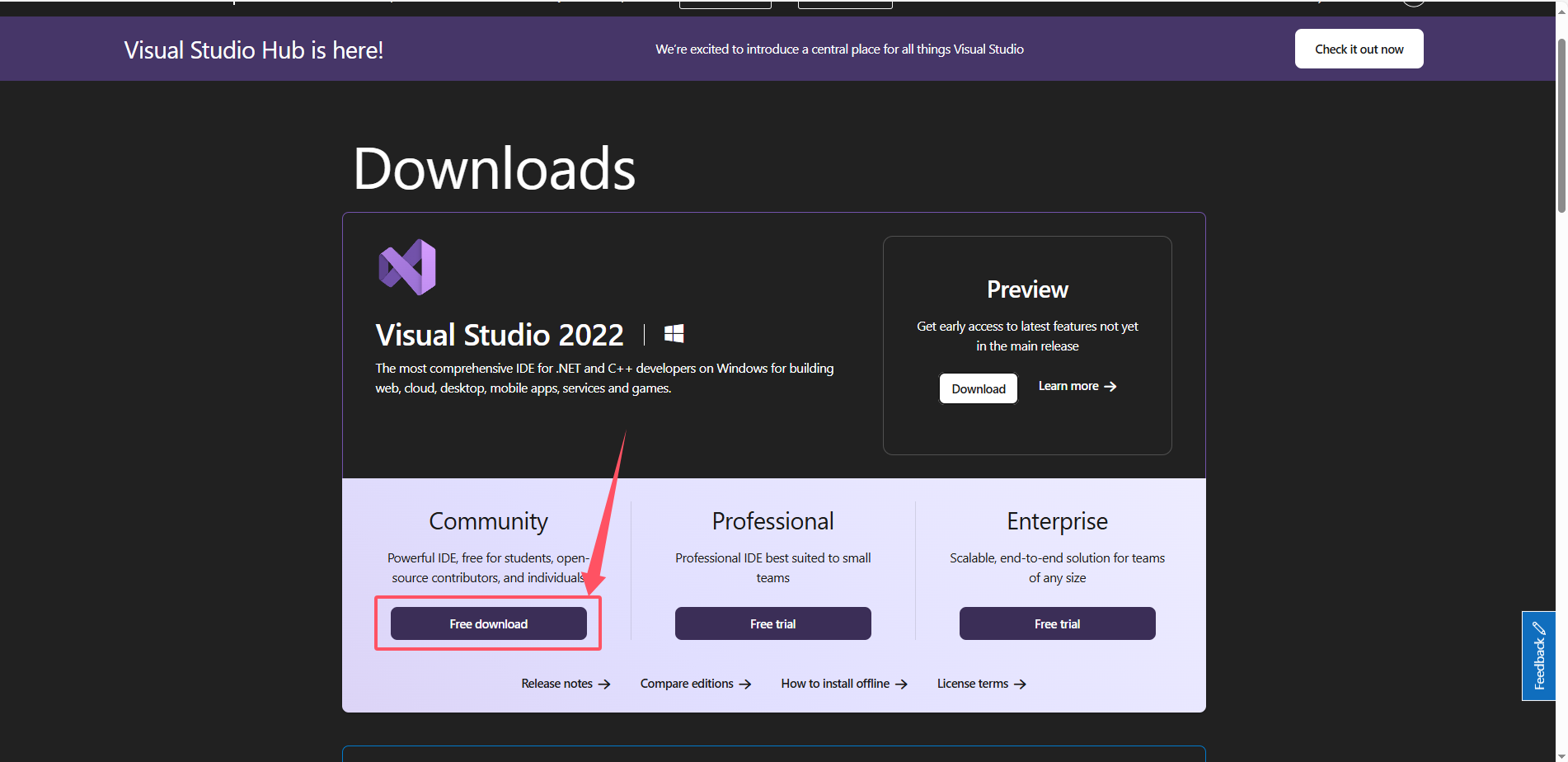This screenshot has height=762, width=1568.
Task: Click the Enterprise edition heading
Action: coord(1057,521)
